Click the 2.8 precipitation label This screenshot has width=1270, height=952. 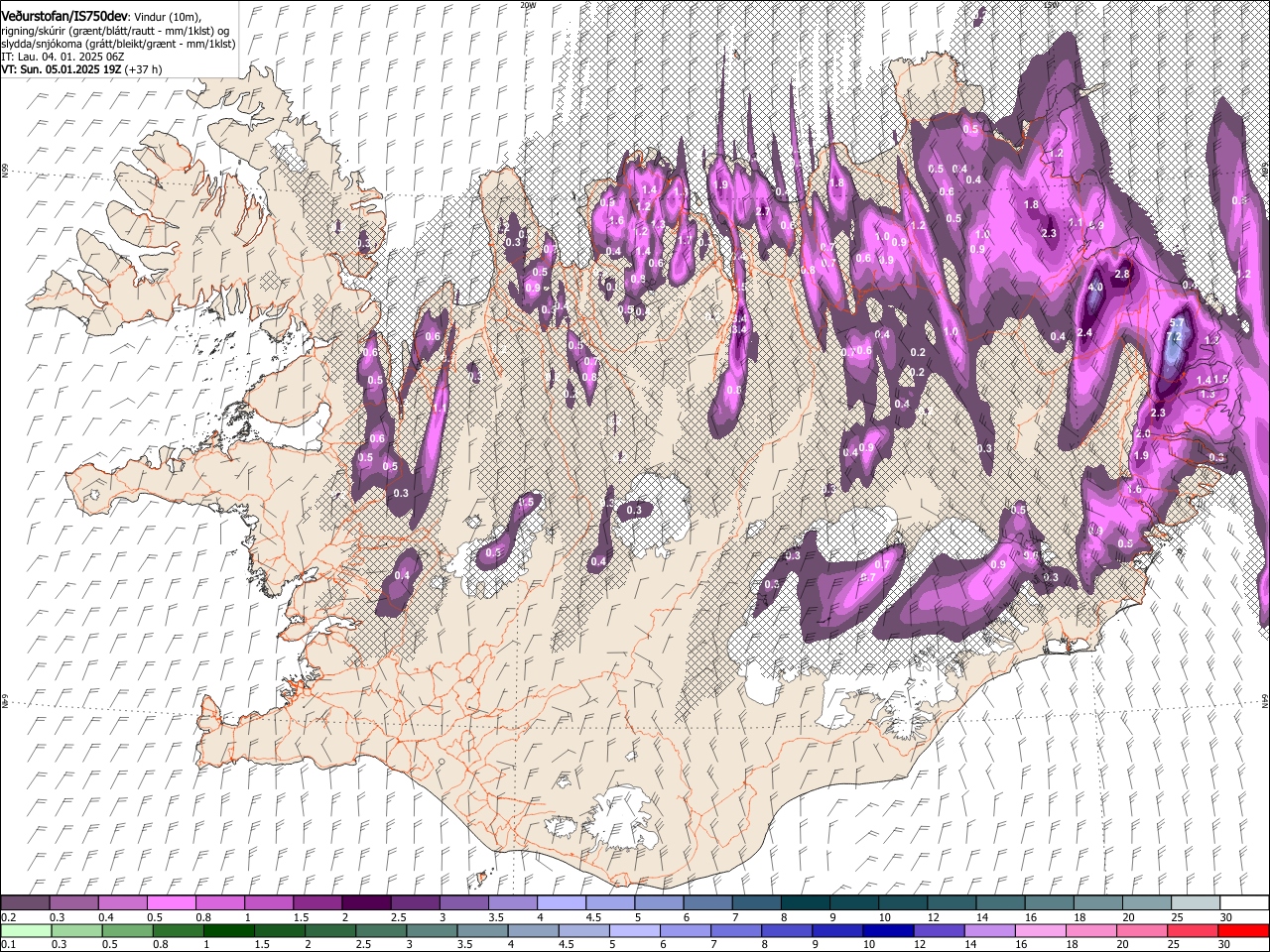[x=1123, y=274]
